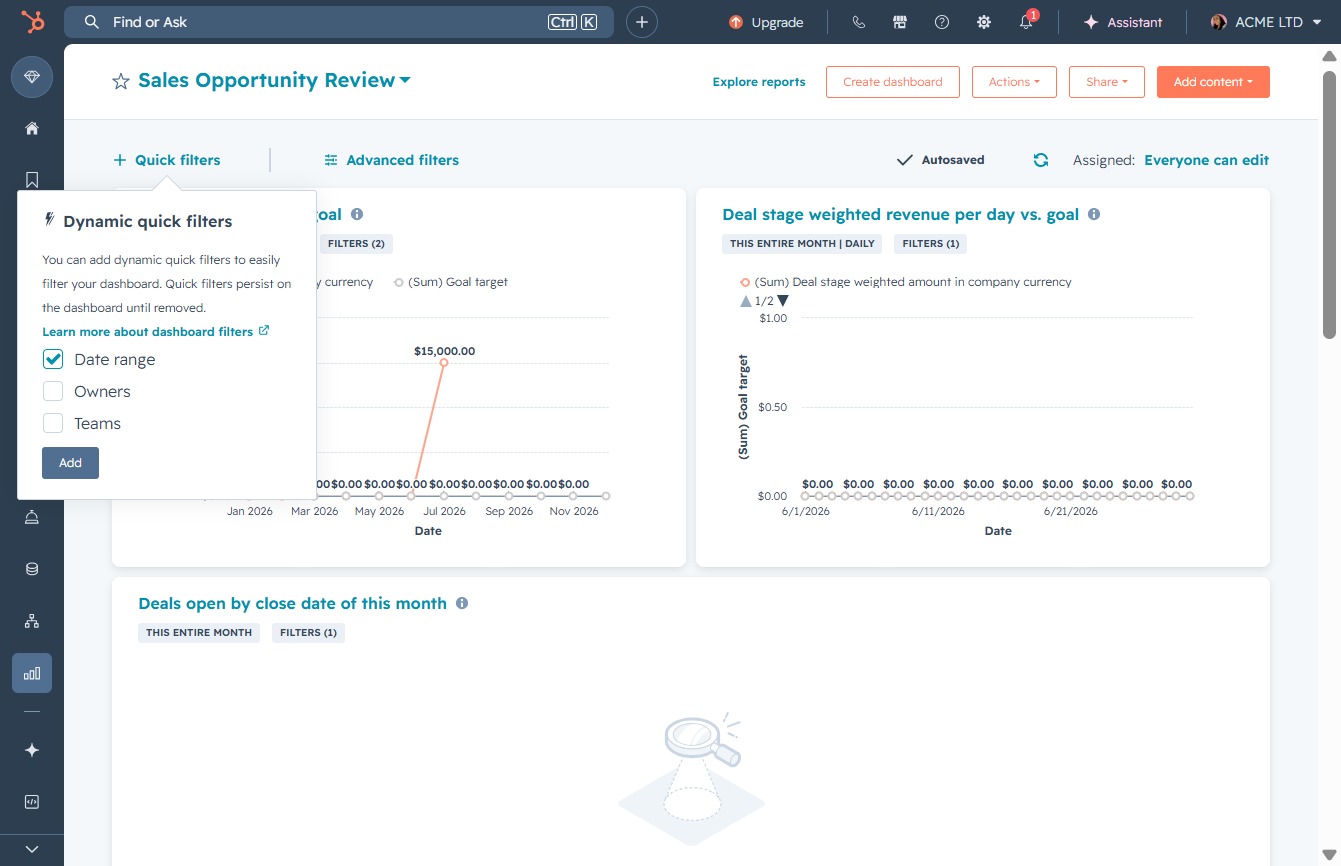The height and width of the screenshot is (866, 1341).
Task: Click the HubSpot sprocket logo
Action: (32, 22)
